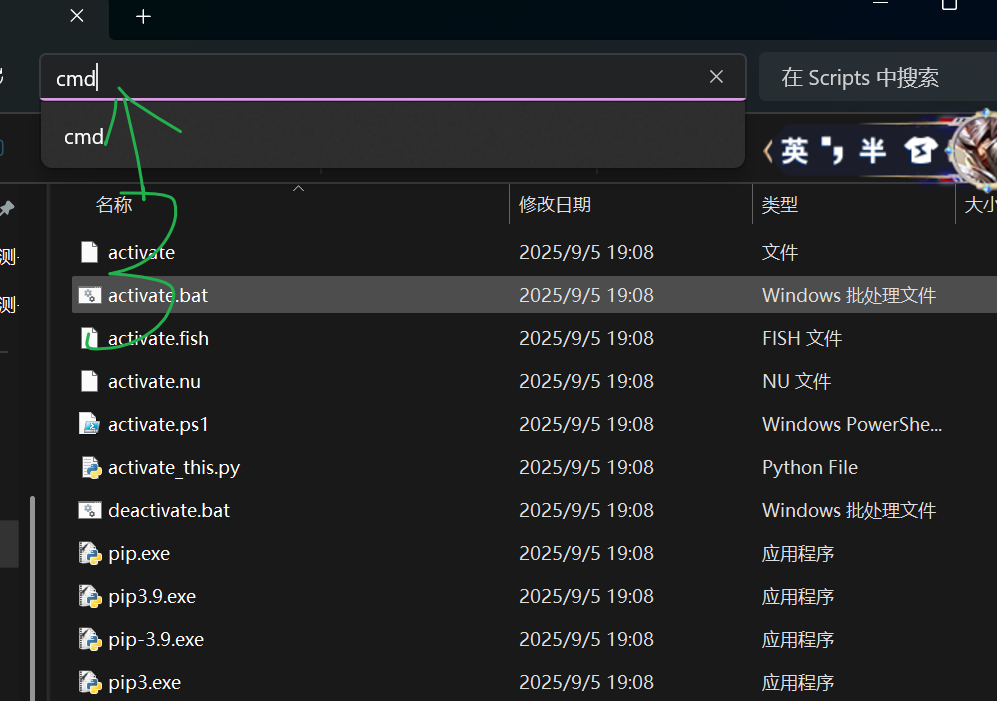Image resolution: width=997 pixels, height=701 pixels.
Task: Click the pip3.exe application icon
Action: 90,683
